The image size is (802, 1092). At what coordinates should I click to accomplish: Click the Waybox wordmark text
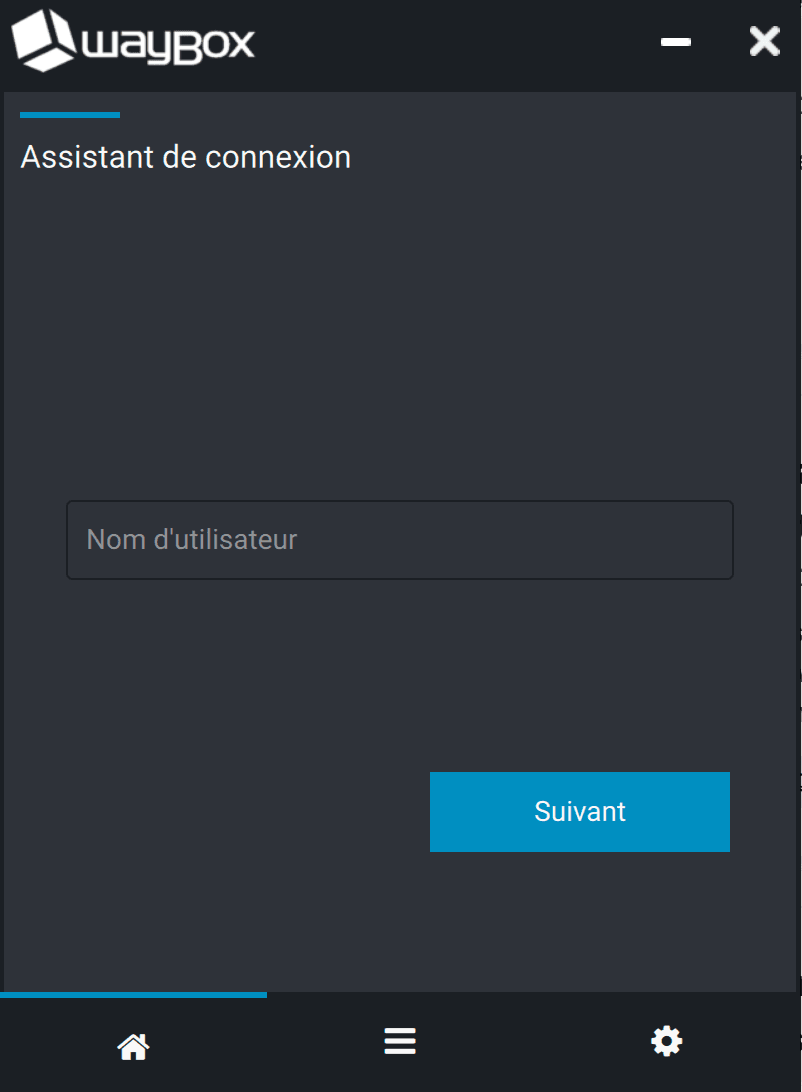pos(168,46)
